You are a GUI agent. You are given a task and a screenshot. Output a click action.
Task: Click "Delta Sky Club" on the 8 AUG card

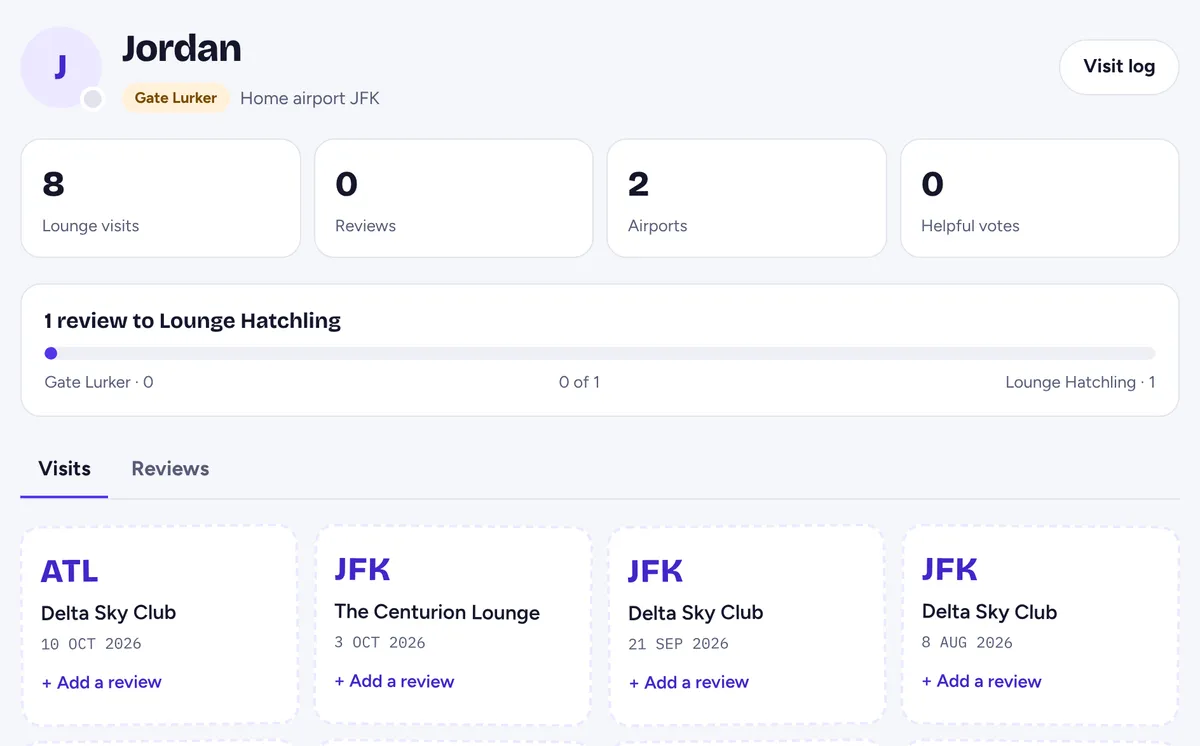pyautogui.click(x=989, y=612)
